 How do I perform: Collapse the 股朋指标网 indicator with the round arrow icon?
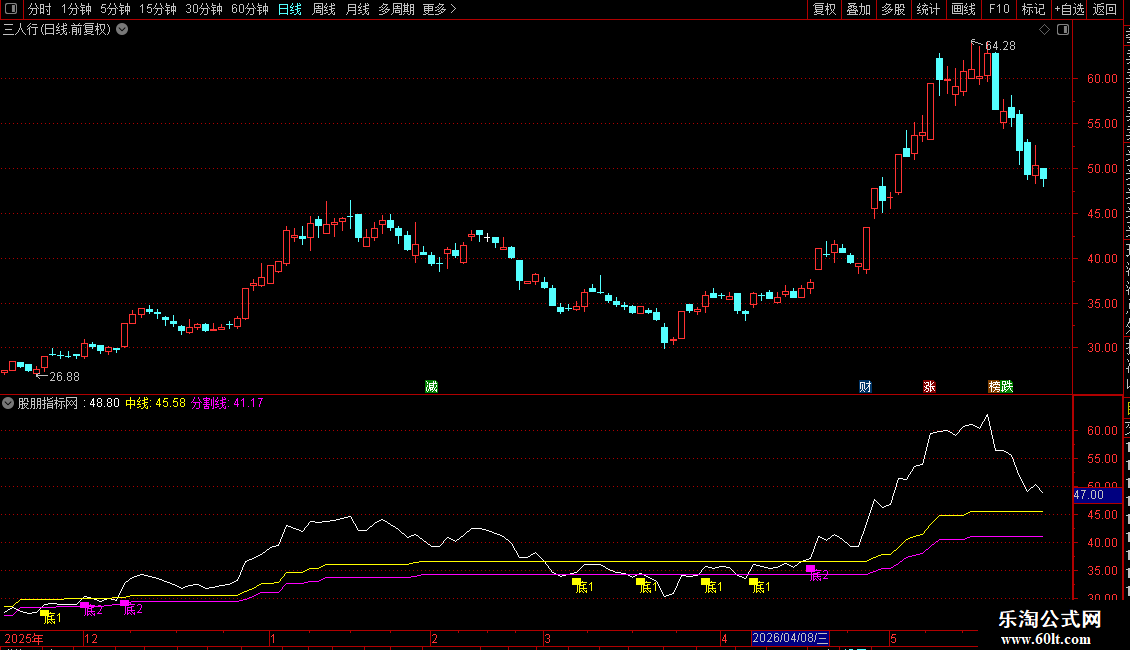tap(8, 403)
